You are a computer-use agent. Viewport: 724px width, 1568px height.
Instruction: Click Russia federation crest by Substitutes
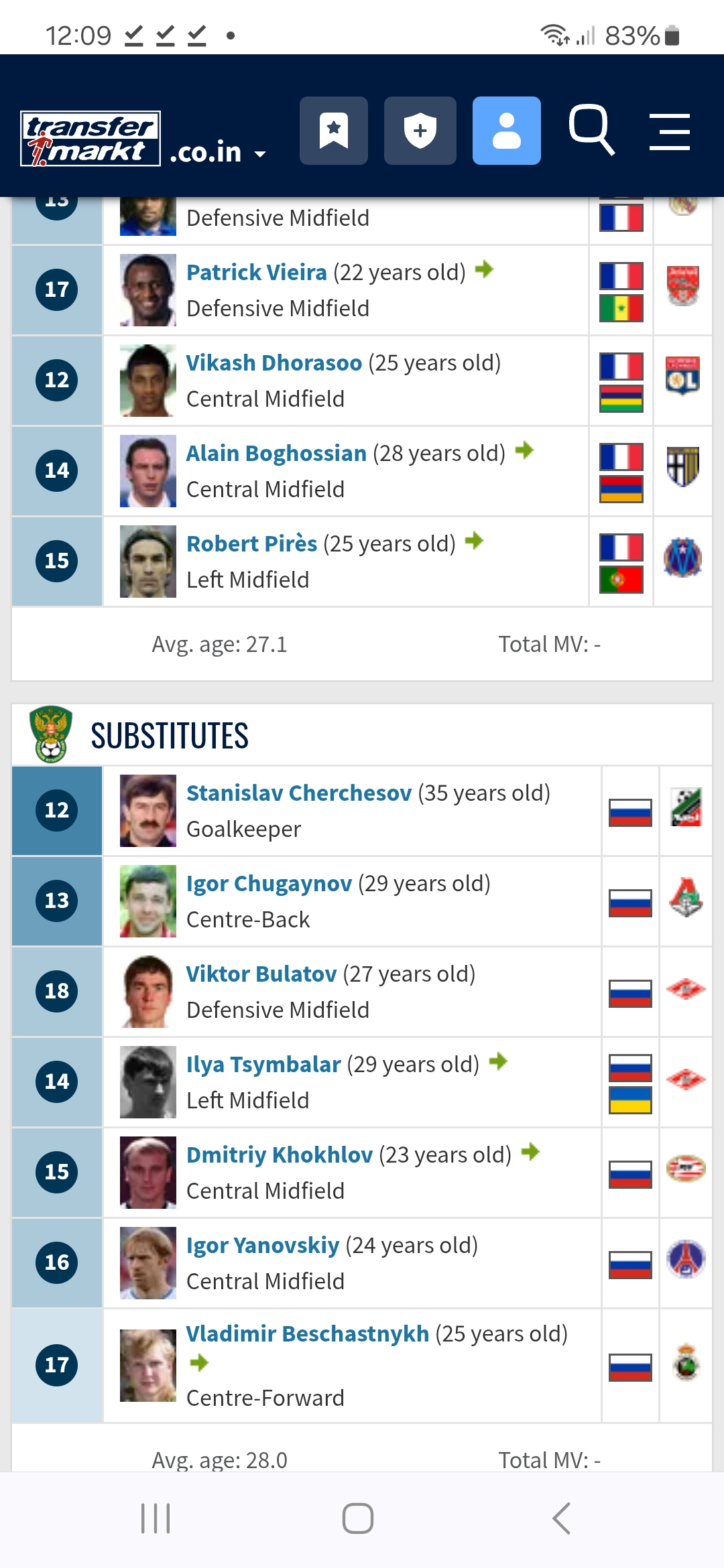pos(51,734)
